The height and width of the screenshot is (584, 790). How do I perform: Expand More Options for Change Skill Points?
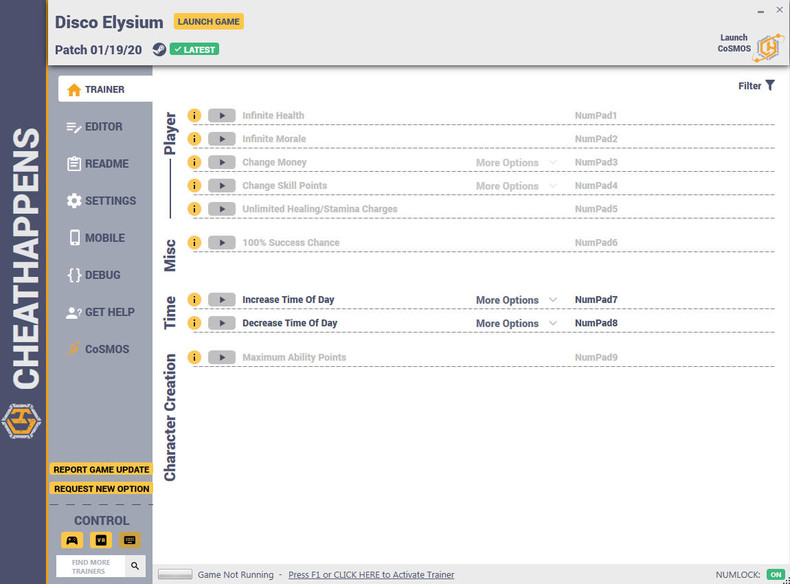516,186
